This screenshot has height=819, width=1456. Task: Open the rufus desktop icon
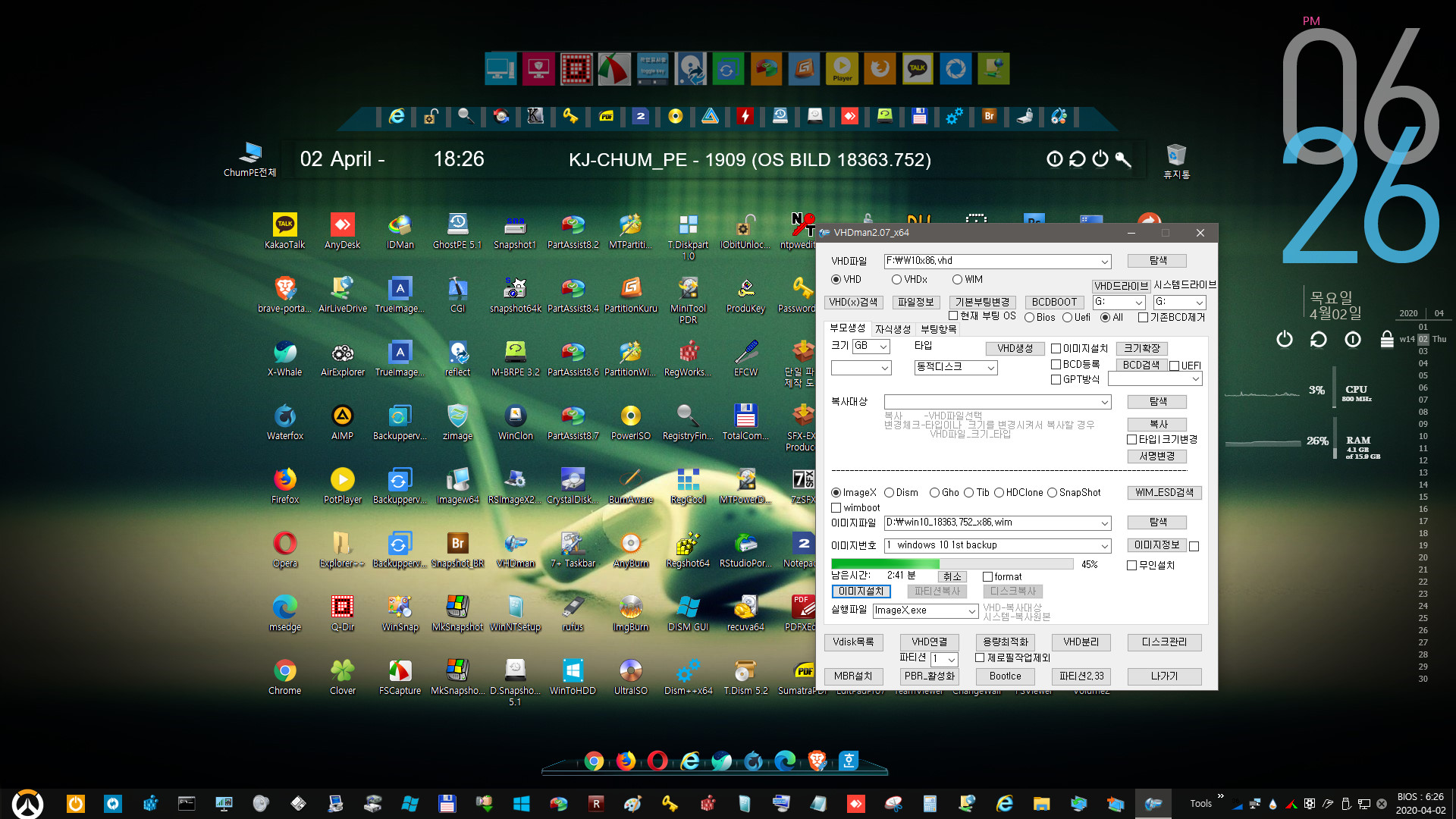(573, 613)
